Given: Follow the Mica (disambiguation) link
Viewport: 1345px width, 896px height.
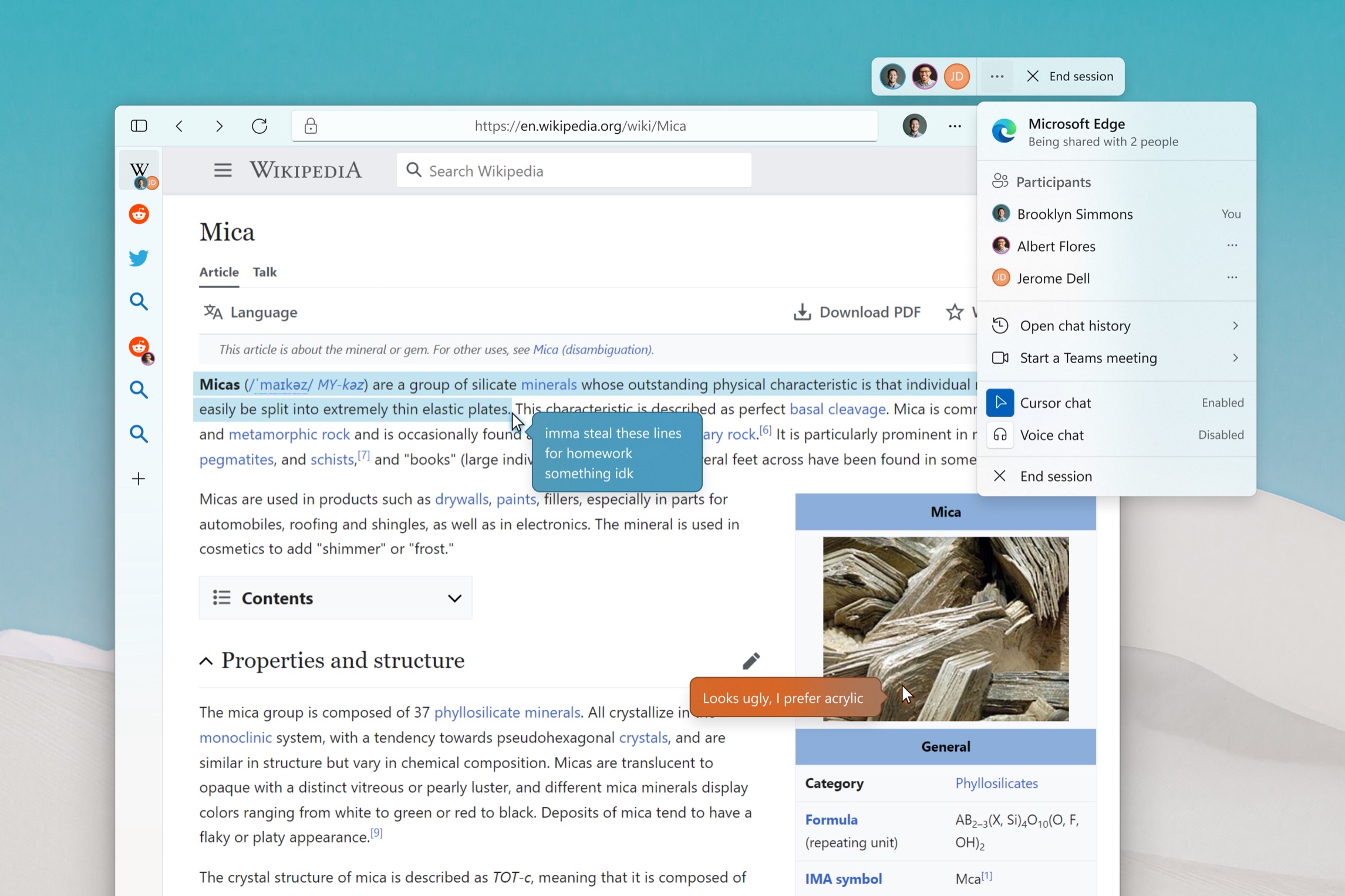Looking at the screenshot, I should click(592, 349).
